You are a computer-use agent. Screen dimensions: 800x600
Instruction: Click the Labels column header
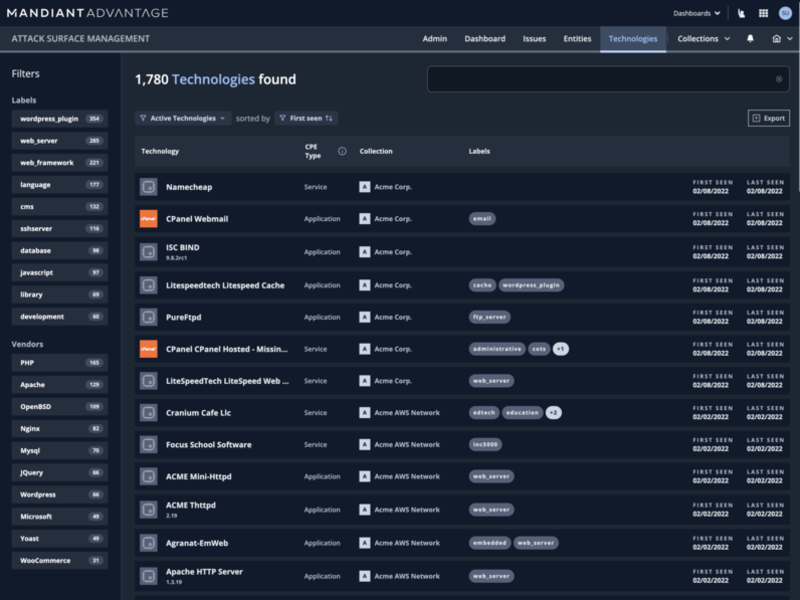coord(479,151)
